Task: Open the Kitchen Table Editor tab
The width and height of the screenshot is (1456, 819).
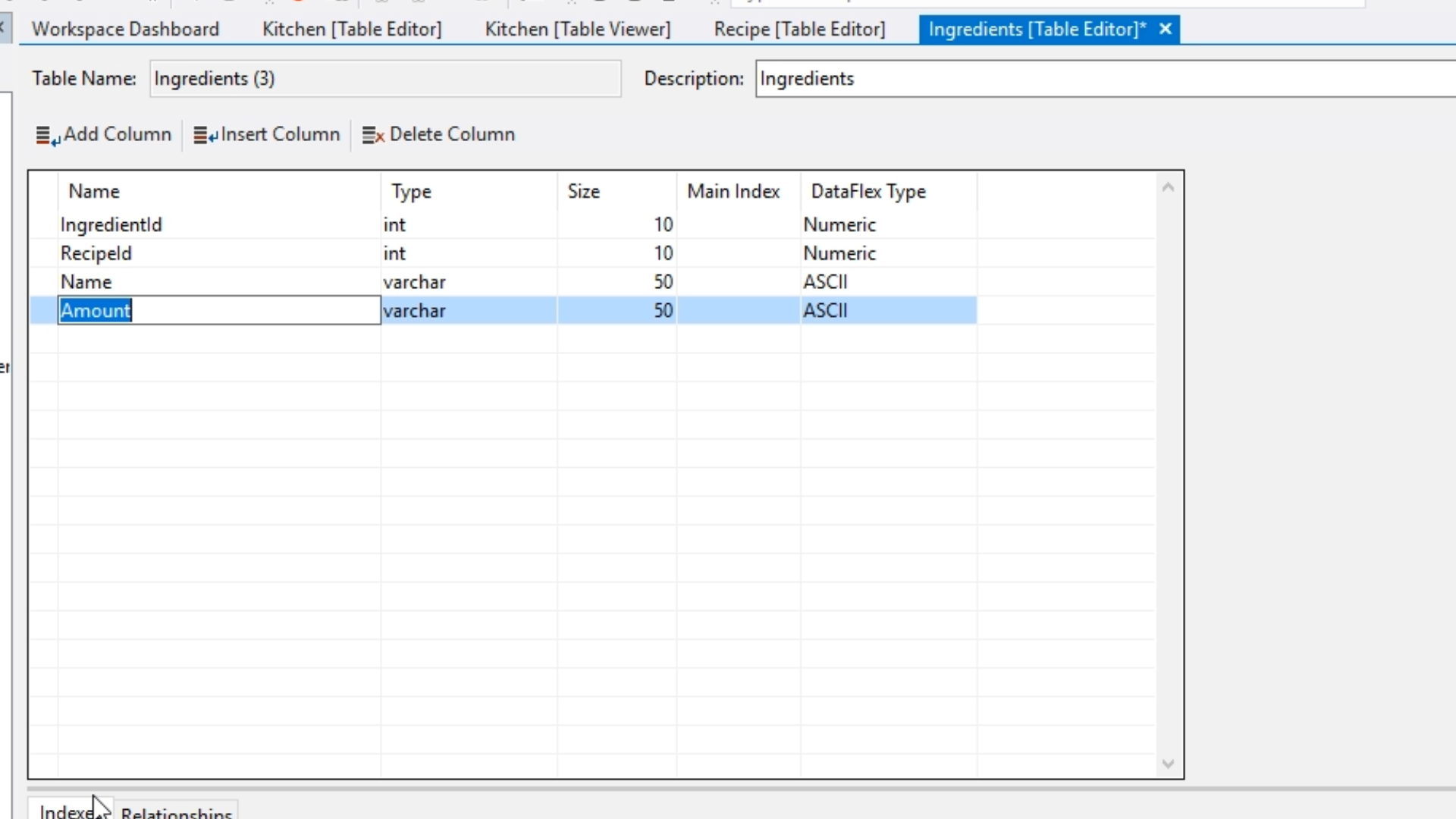Action: click(x=352, y=30)
